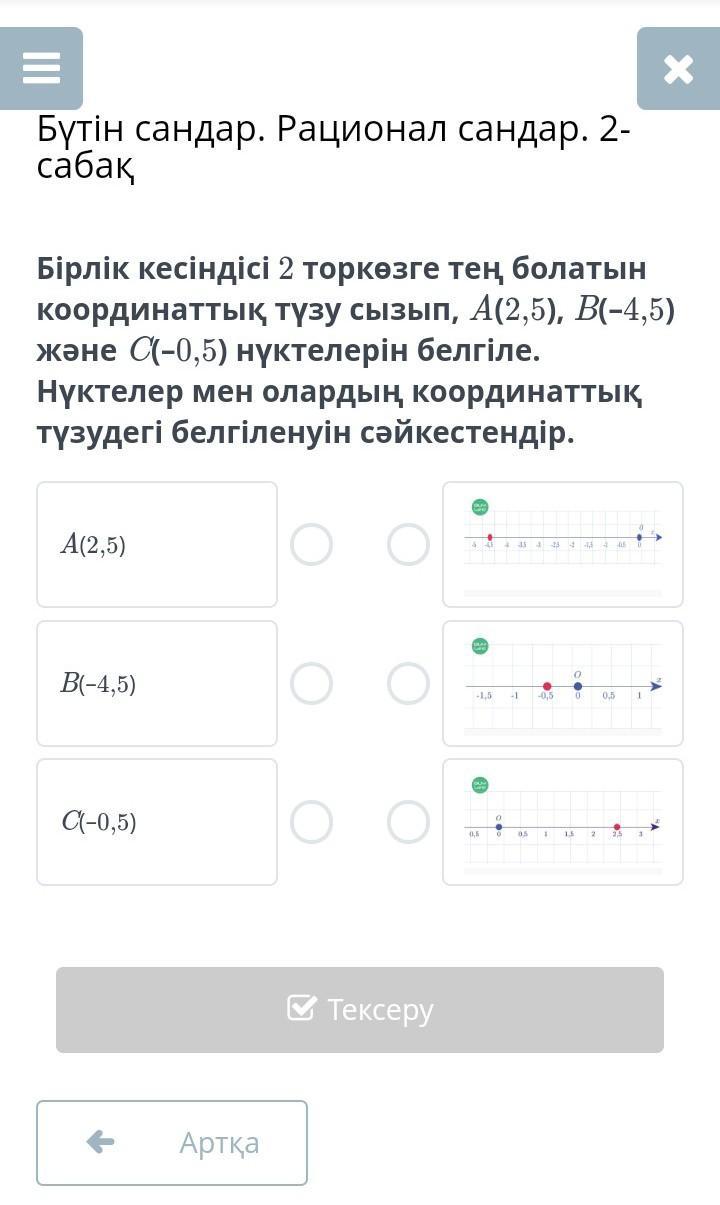Go back with the Артқа button
The height and width of the screenshot is (1205, 720).
[x=172, y=1143]
